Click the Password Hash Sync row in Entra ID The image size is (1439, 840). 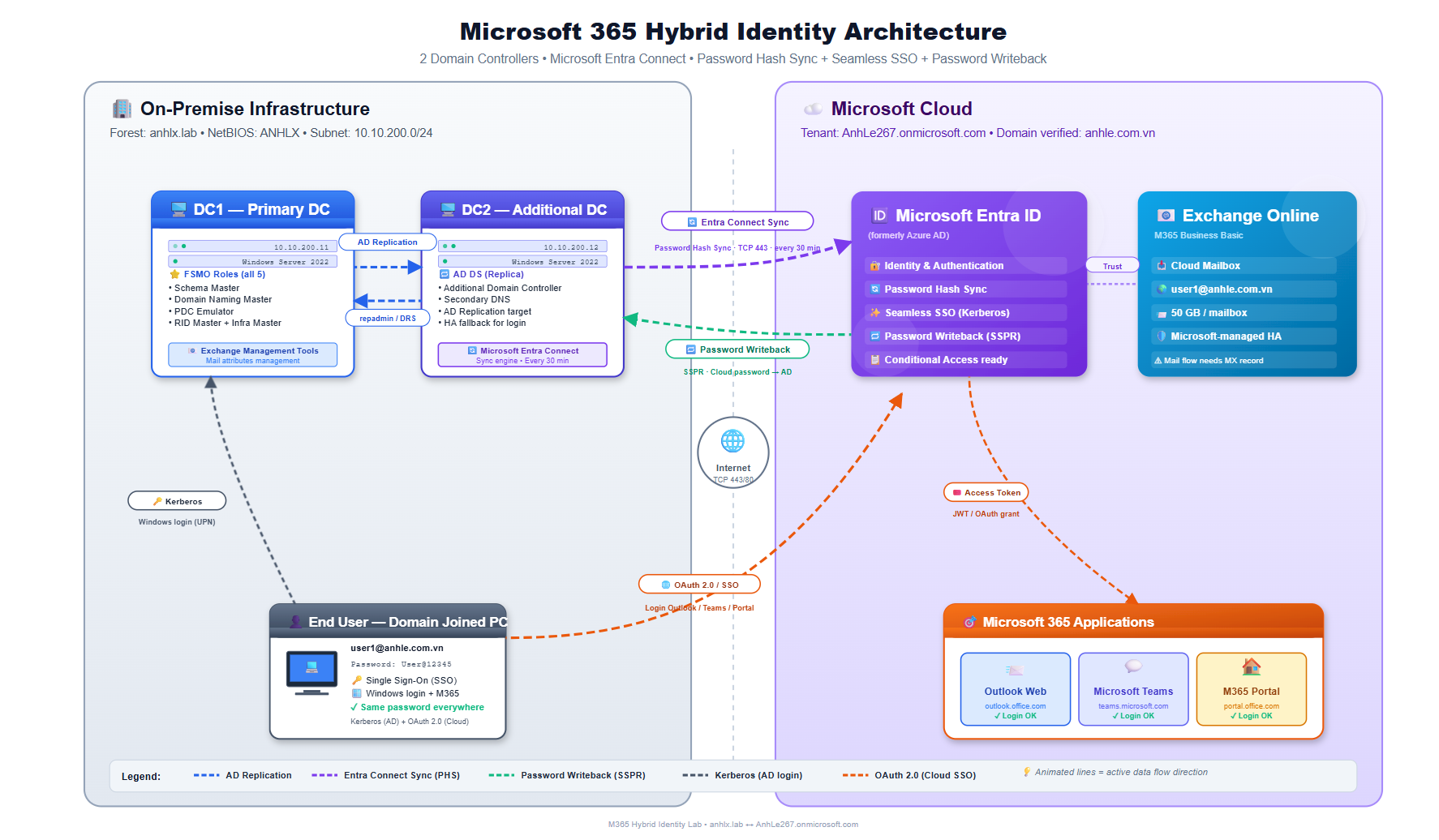tap(966, 289)
